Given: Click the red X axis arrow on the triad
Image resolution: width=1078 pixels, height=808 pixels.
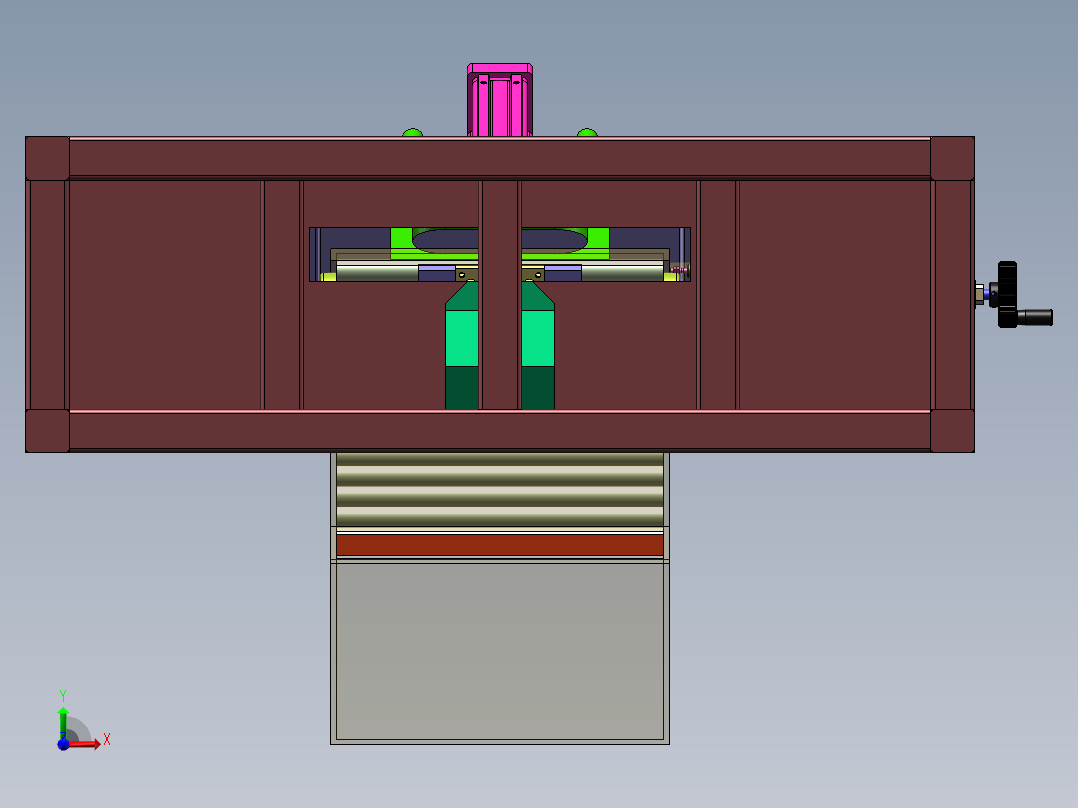Looking at the screenshot, I should [88, 743].
